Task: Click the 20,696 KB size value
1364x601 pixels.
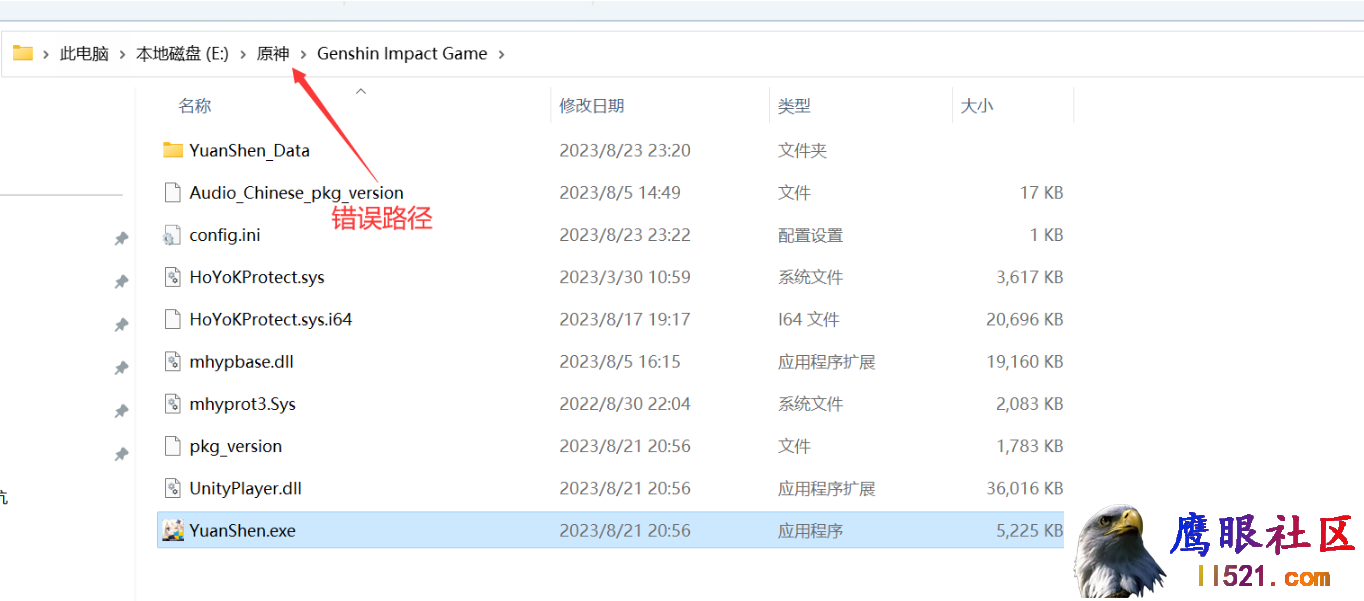Action: (x=1025, y=319)
